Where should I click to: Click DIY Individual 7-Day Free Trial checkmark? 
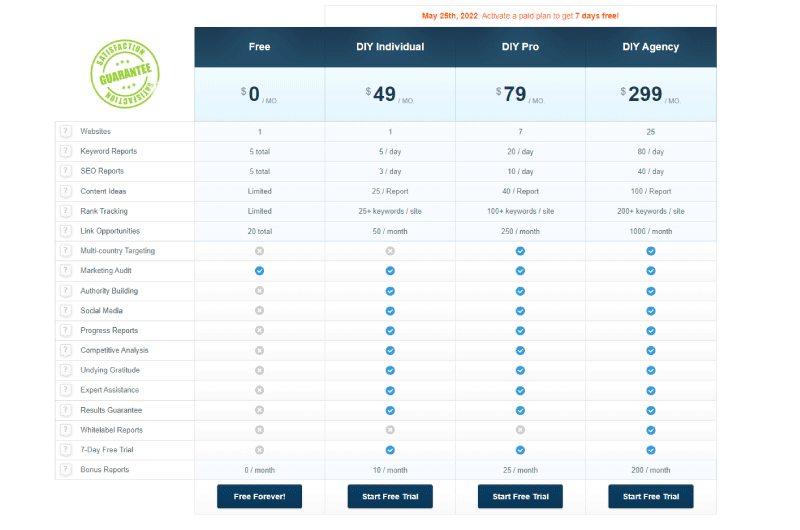(390, 450)
